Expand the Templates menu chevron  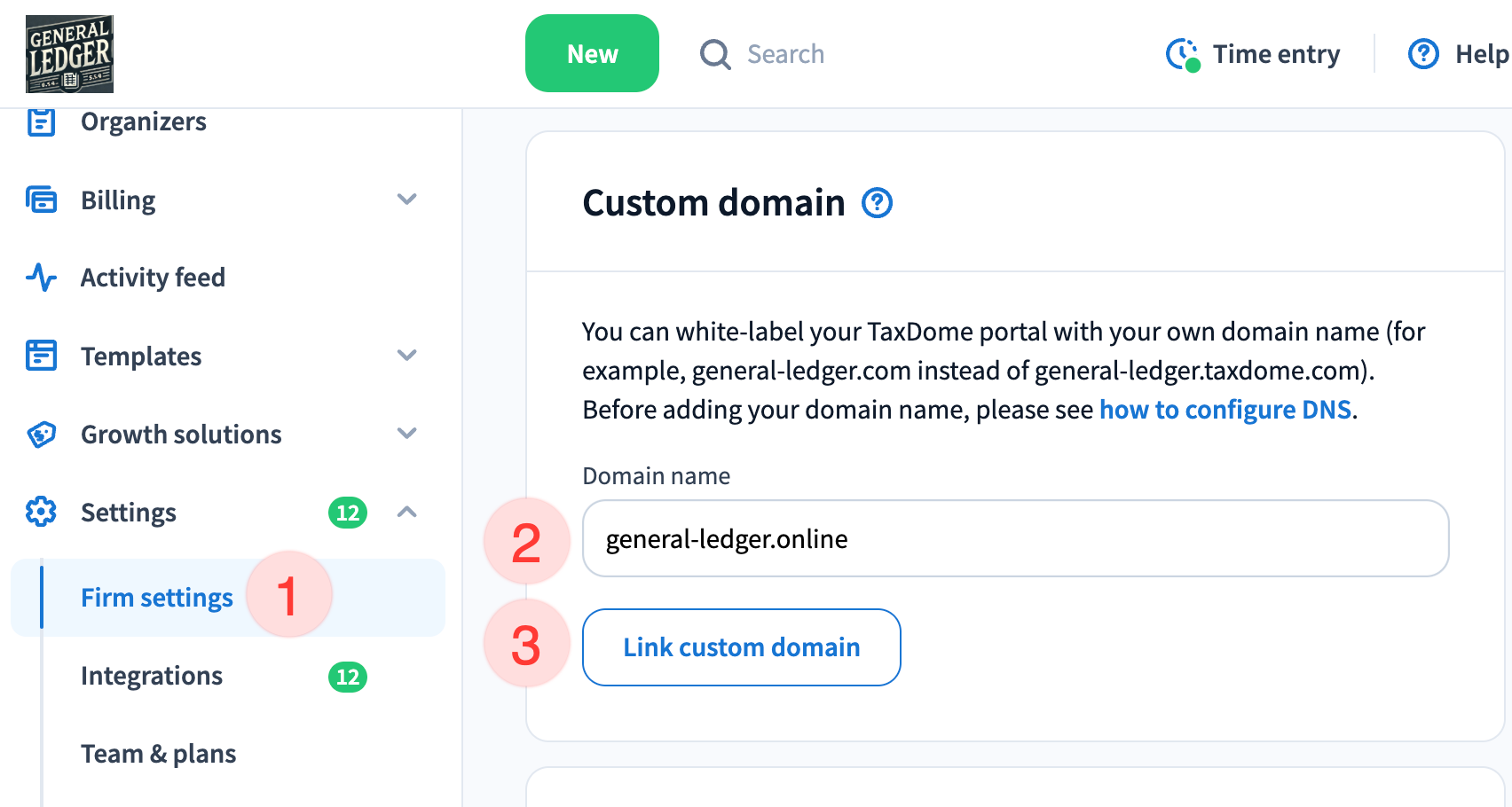[x=406, y=356]
